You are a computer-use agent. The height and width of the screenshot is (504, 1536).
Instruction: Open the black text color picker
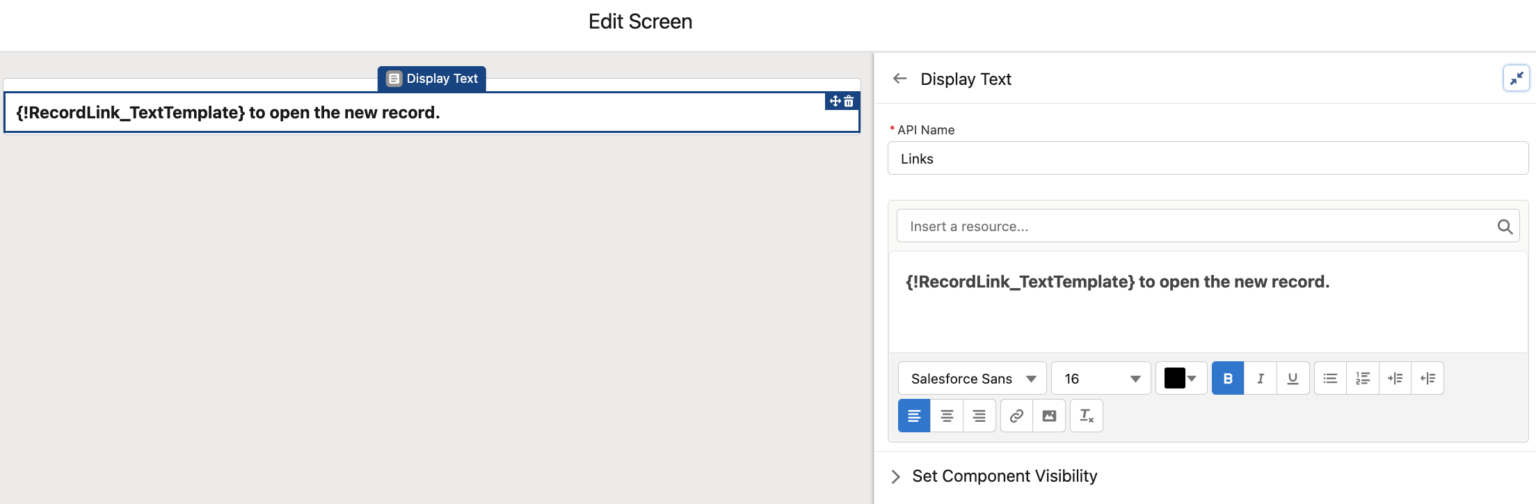tap(1181, 378)
